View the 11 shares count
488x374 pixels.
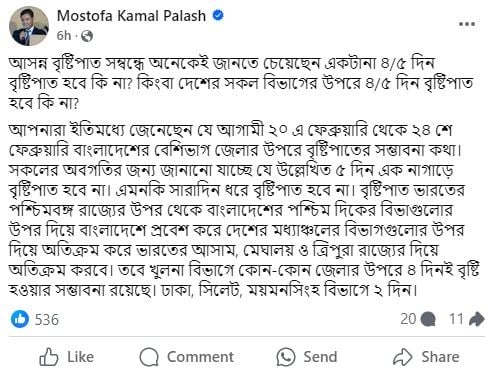[456, 319]
